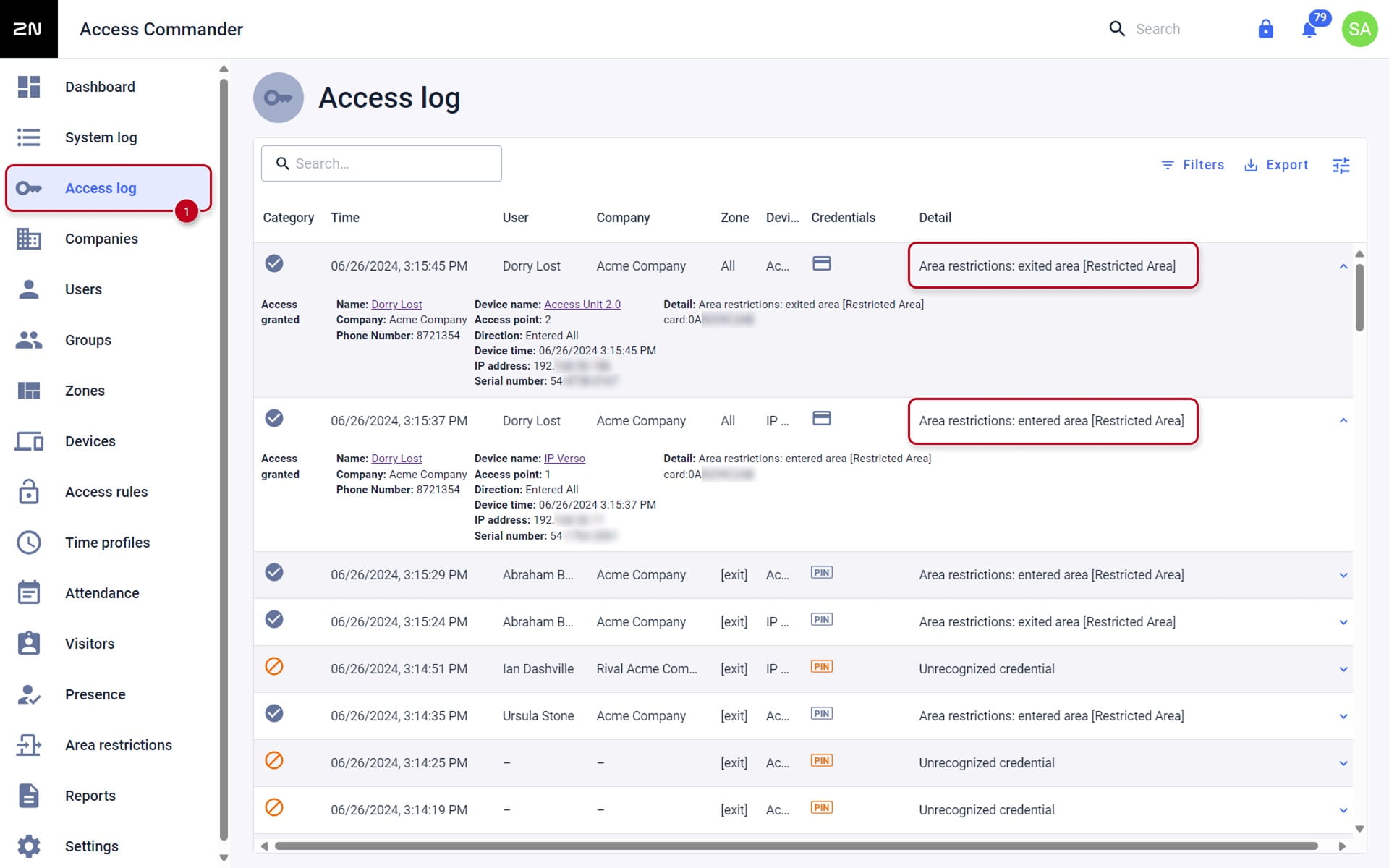Expand the 3:14:19 PM row details
1389x868 pixels.
click(x=1343, y=811)
